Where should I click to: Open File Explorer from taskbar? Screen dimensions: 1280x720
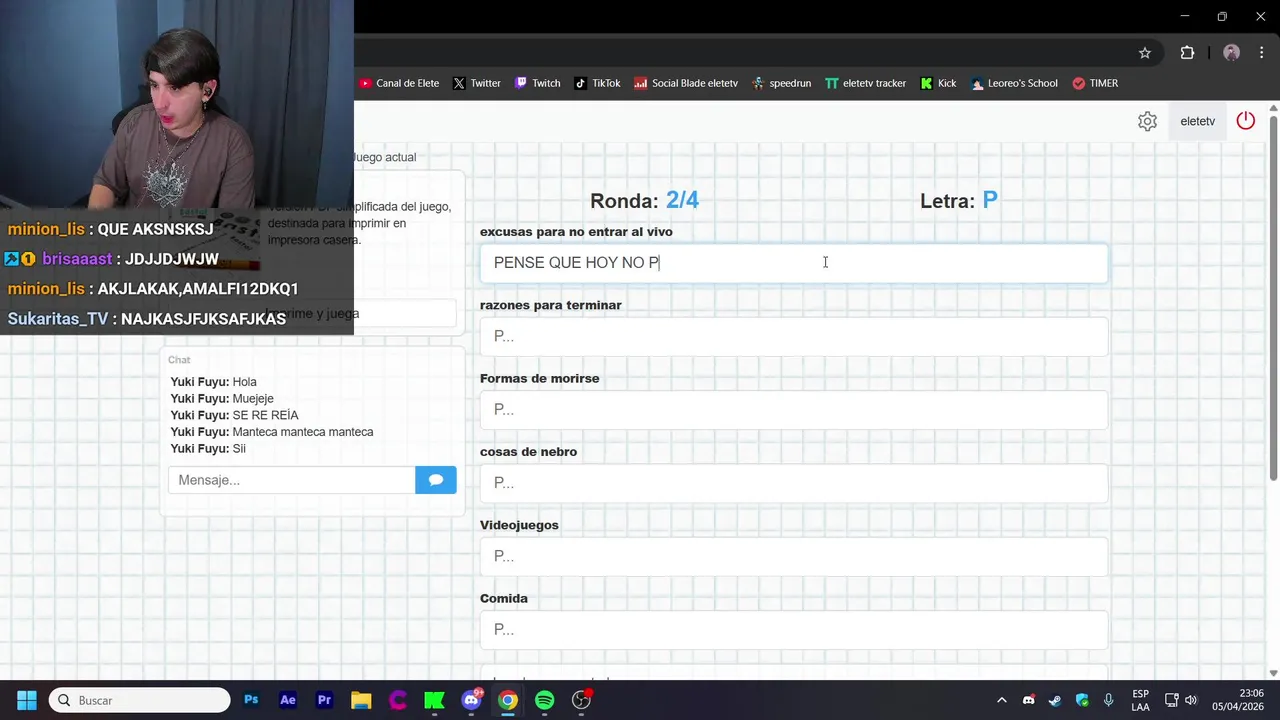click(x=361, y=700)
